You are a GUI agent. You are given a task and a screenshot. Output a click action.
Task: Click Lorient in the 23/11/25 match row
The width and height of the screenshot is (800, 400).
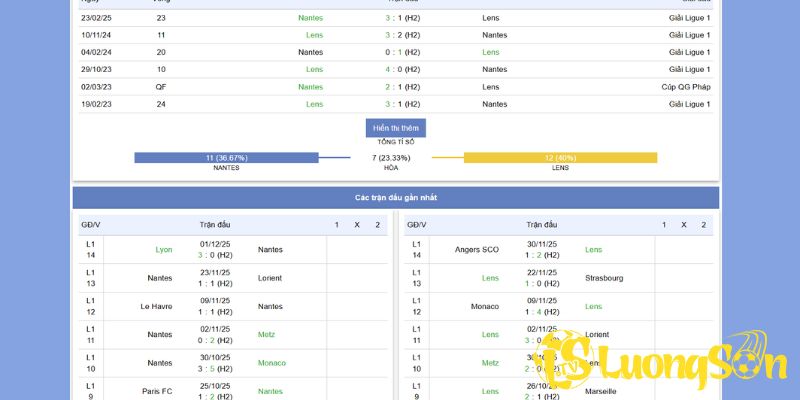click(x=270, y=278)
